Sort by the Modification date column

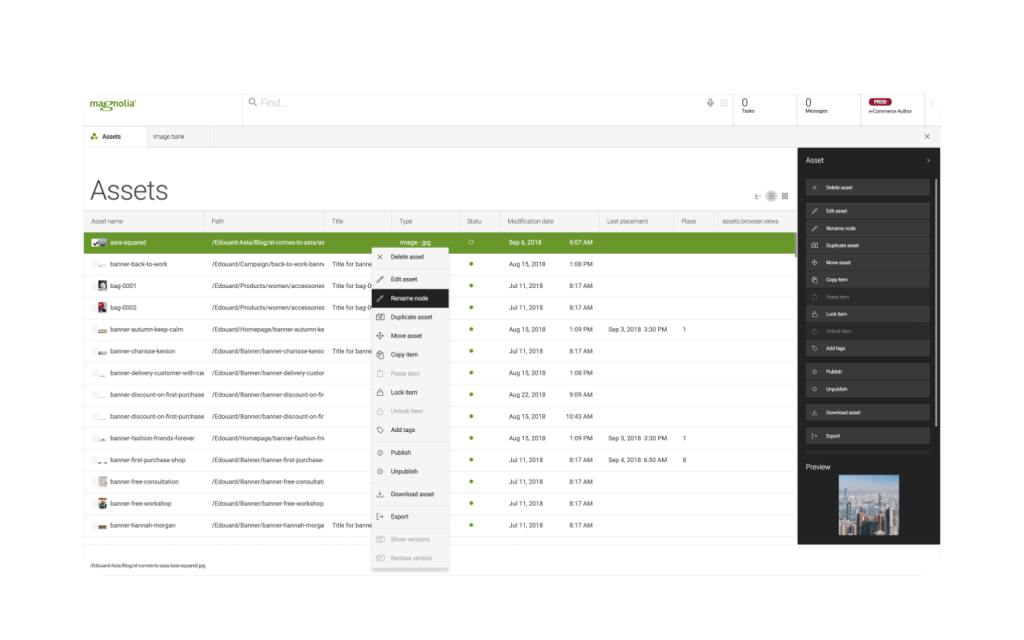530,221
